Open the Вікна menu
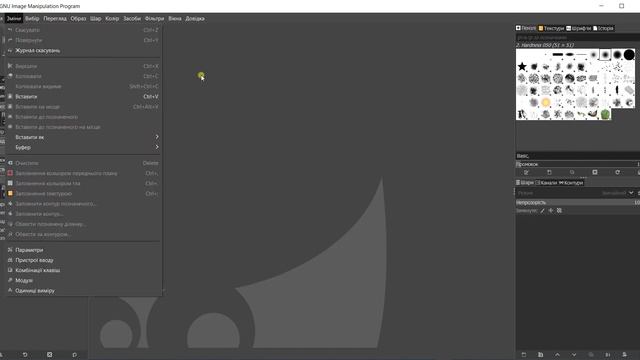This screenshot has height=360, width=640. click(x=175, y=18)
